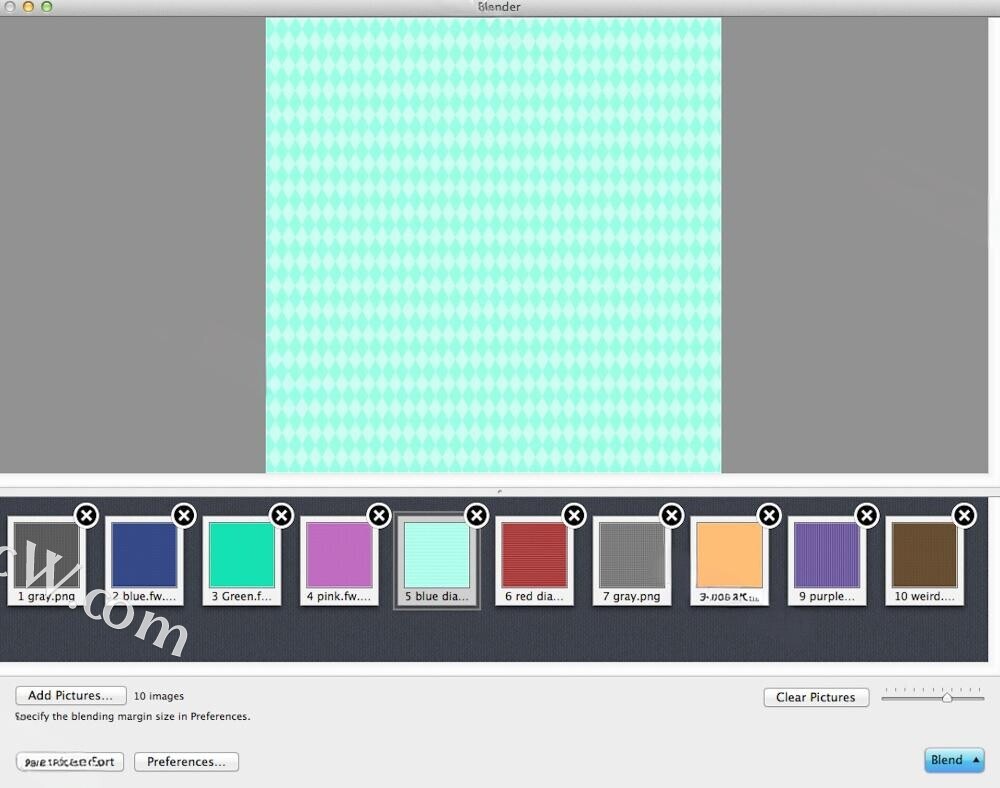Screen dimensions: 1000x788
Task: Select the 3 Green thumbnail
Action: pos(242,561)
